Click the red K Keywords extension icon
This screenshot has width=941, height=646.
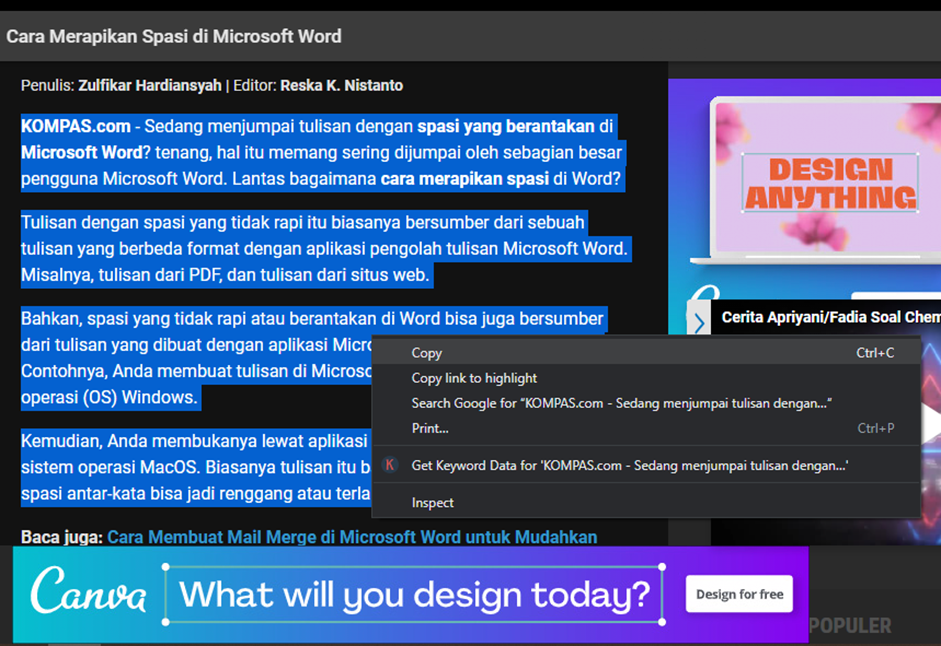(x=390, y=465)
